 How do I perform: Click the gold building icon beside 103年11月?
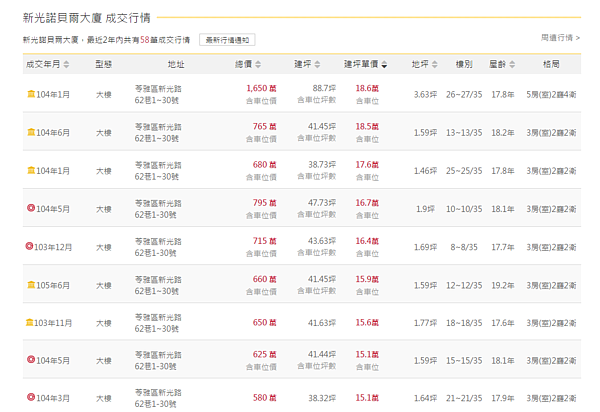pos(29,322)
